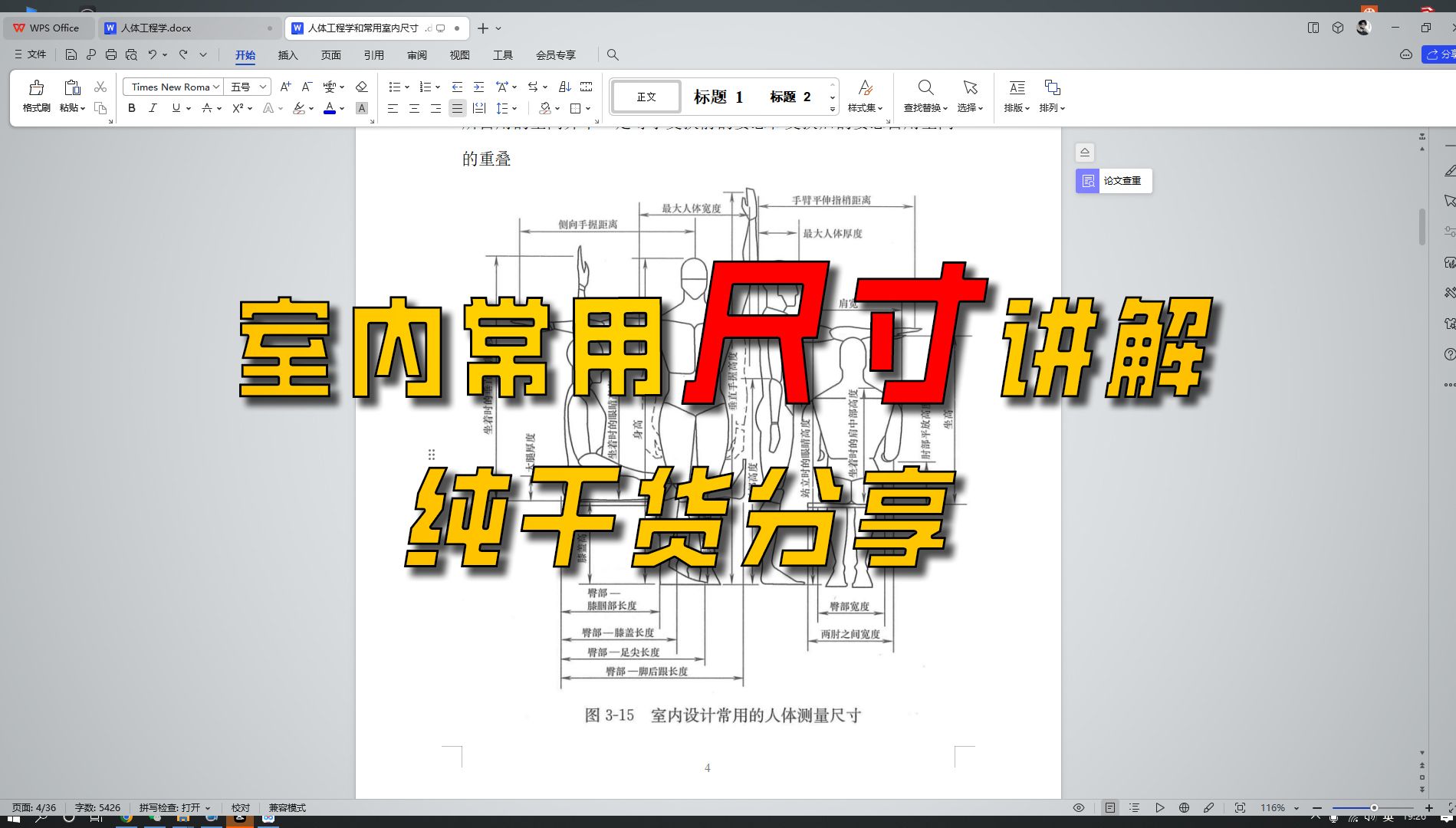Click the zoom out minus button
The image size is (1456, 828).
(1317, 807)
